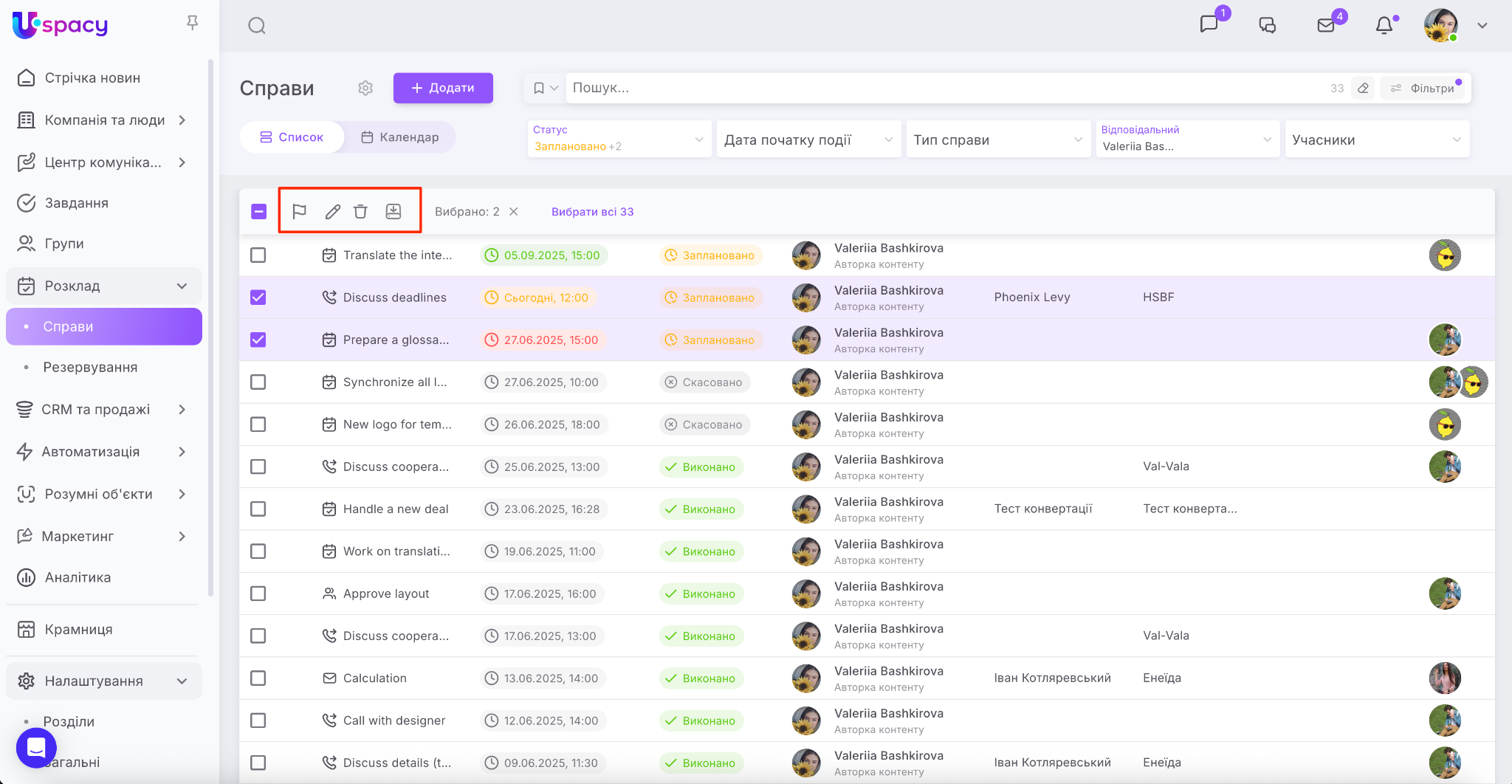Open the notifications bell icon
The height and width of the screenshot is (784, 1512).
[x=1384, y=26]
